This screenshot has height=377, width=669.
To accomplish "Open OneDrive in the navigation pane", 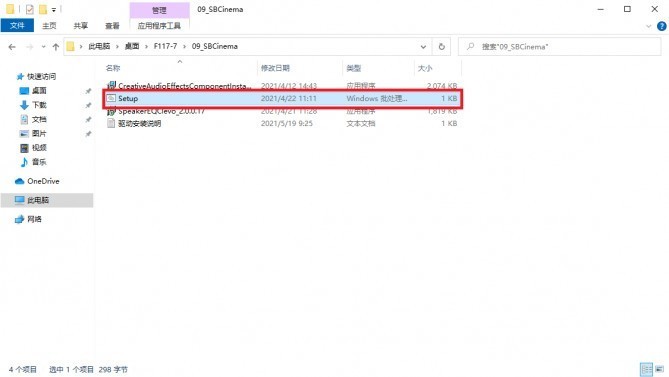I will click(x=43, y=181).
